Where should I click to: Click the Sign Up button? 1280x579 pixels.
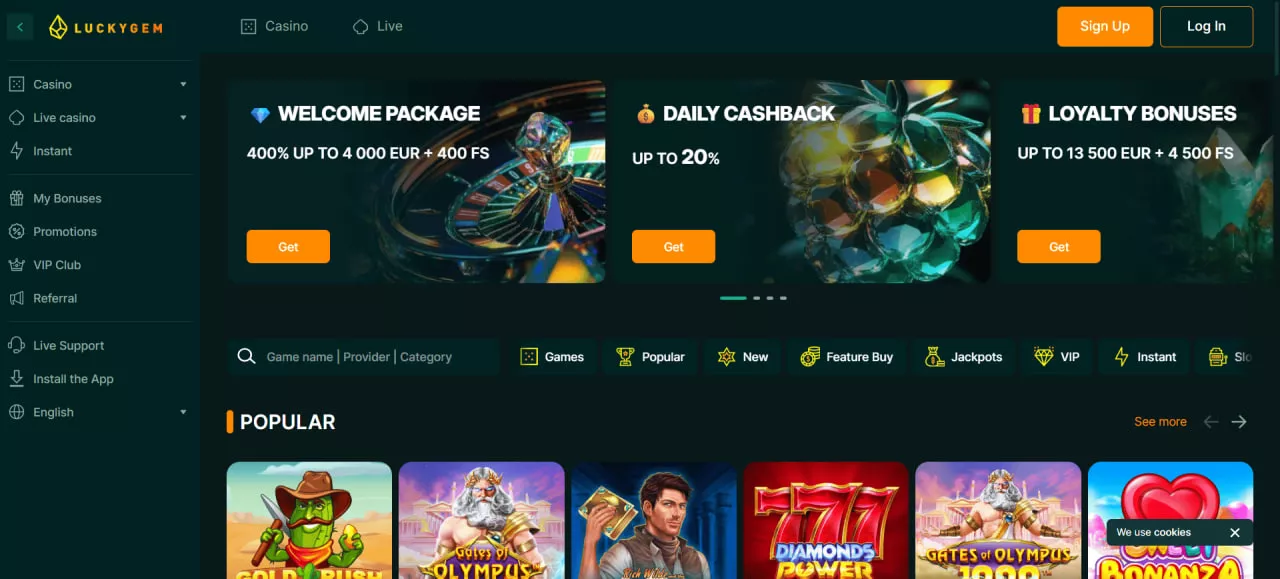tap(1105, 27)
